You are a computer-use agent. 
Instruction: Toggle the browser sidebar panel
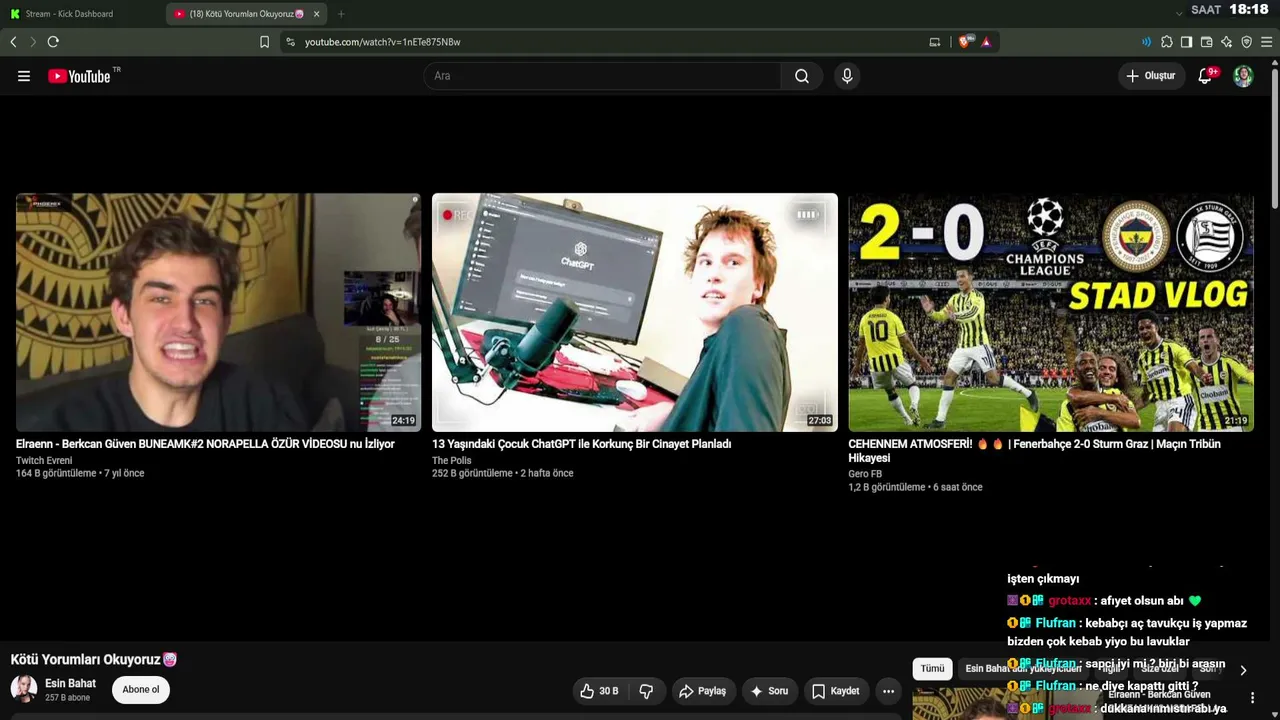click(x=1187, y=42)
